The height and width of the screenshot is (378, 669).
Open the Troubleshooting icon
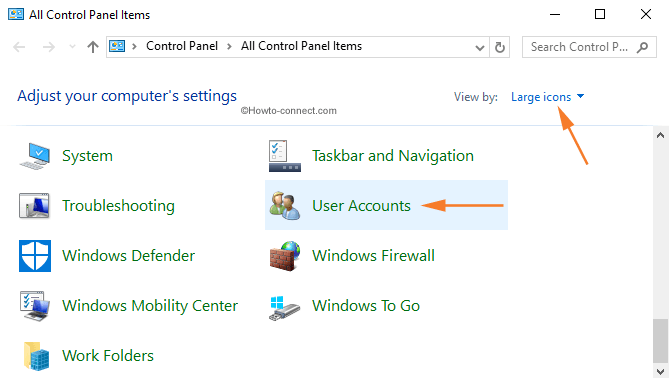click(35, 206)
